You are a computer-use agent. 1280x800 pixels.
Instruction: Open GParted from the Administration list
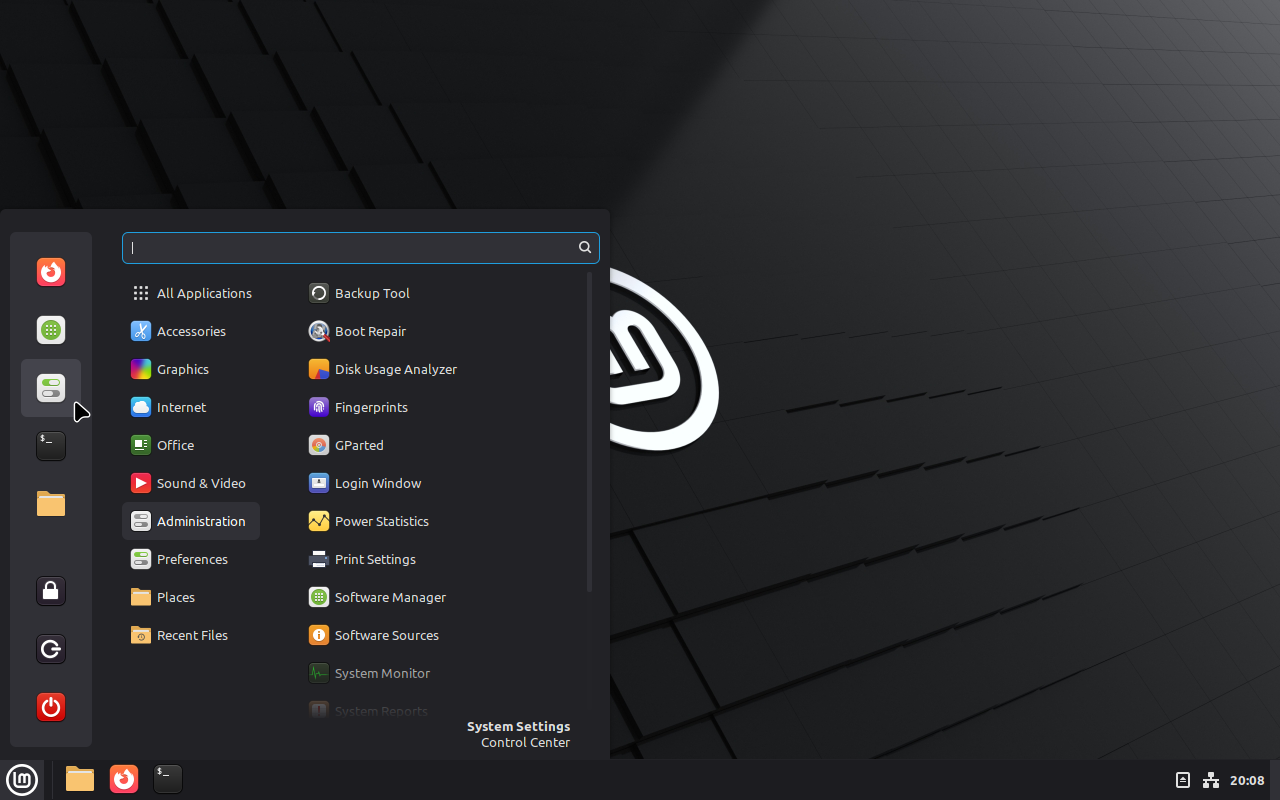click(358, 445)
